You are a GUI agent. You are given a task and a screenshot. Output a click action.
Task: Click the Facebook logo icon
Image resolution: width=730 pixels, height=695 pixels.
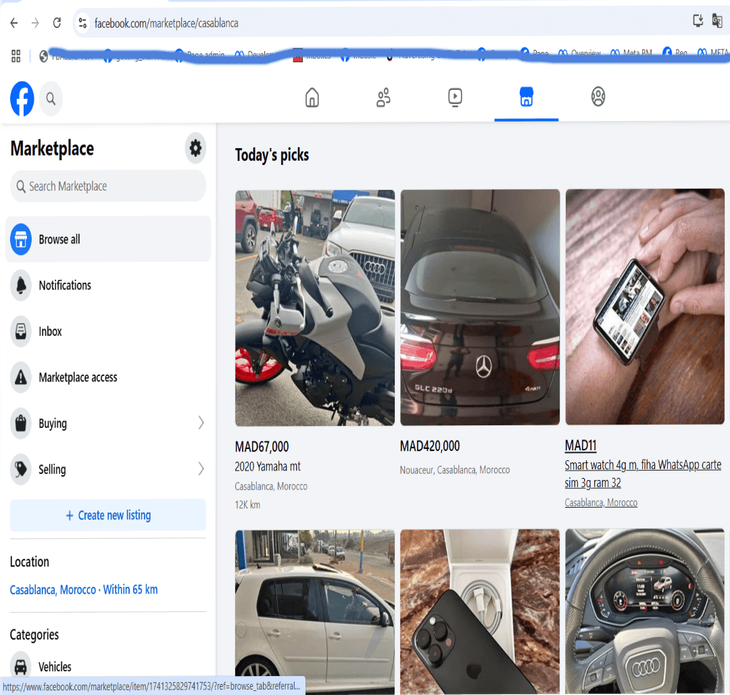(22, 98)
